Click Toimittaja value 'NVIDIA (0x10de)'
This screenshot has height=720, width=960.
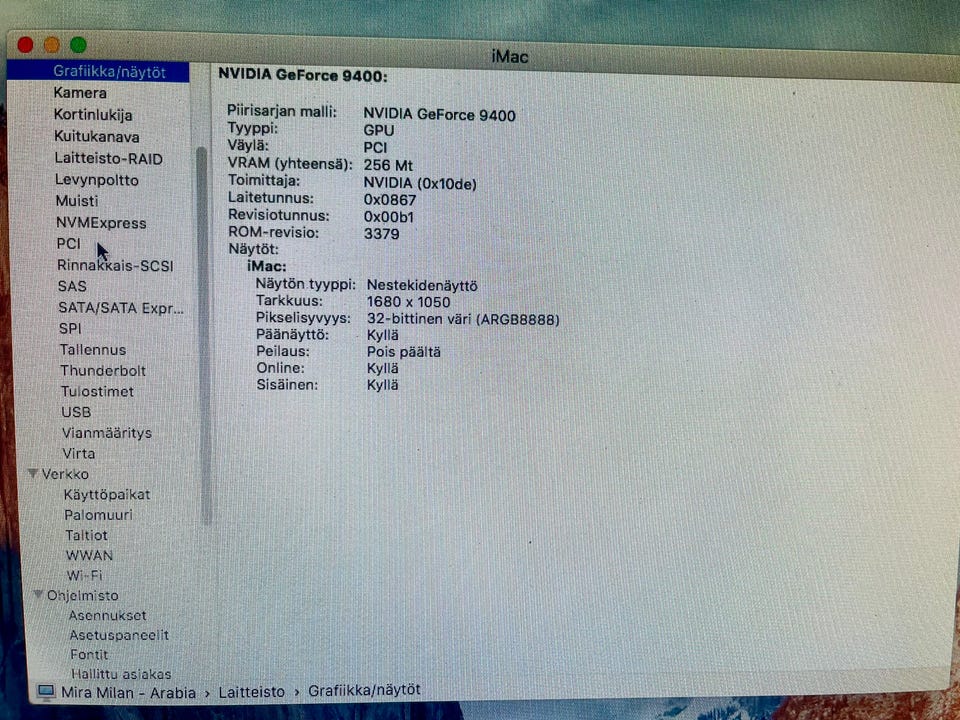[x=420, y=184]
